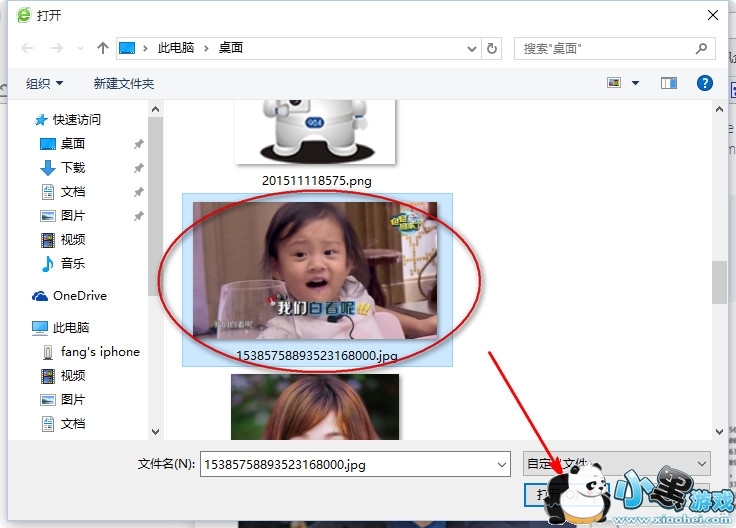Expand the 组织 organize menu
This screenshot has width=736, height=528.
point(45,84)
